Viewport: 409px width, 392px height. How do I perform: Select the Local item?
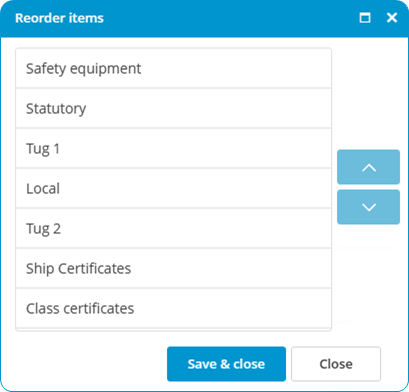(x=173, y=188)
